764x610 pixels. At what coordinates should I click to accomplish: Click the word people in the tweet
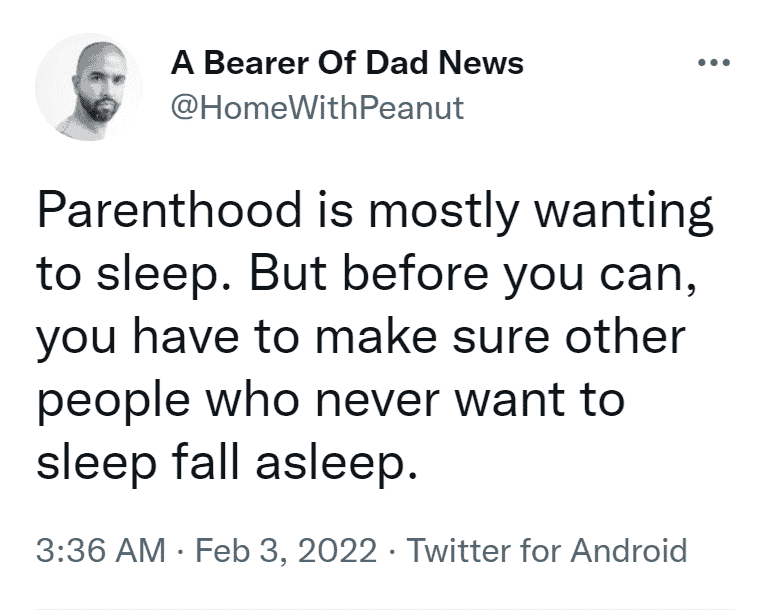click(113, 402)
